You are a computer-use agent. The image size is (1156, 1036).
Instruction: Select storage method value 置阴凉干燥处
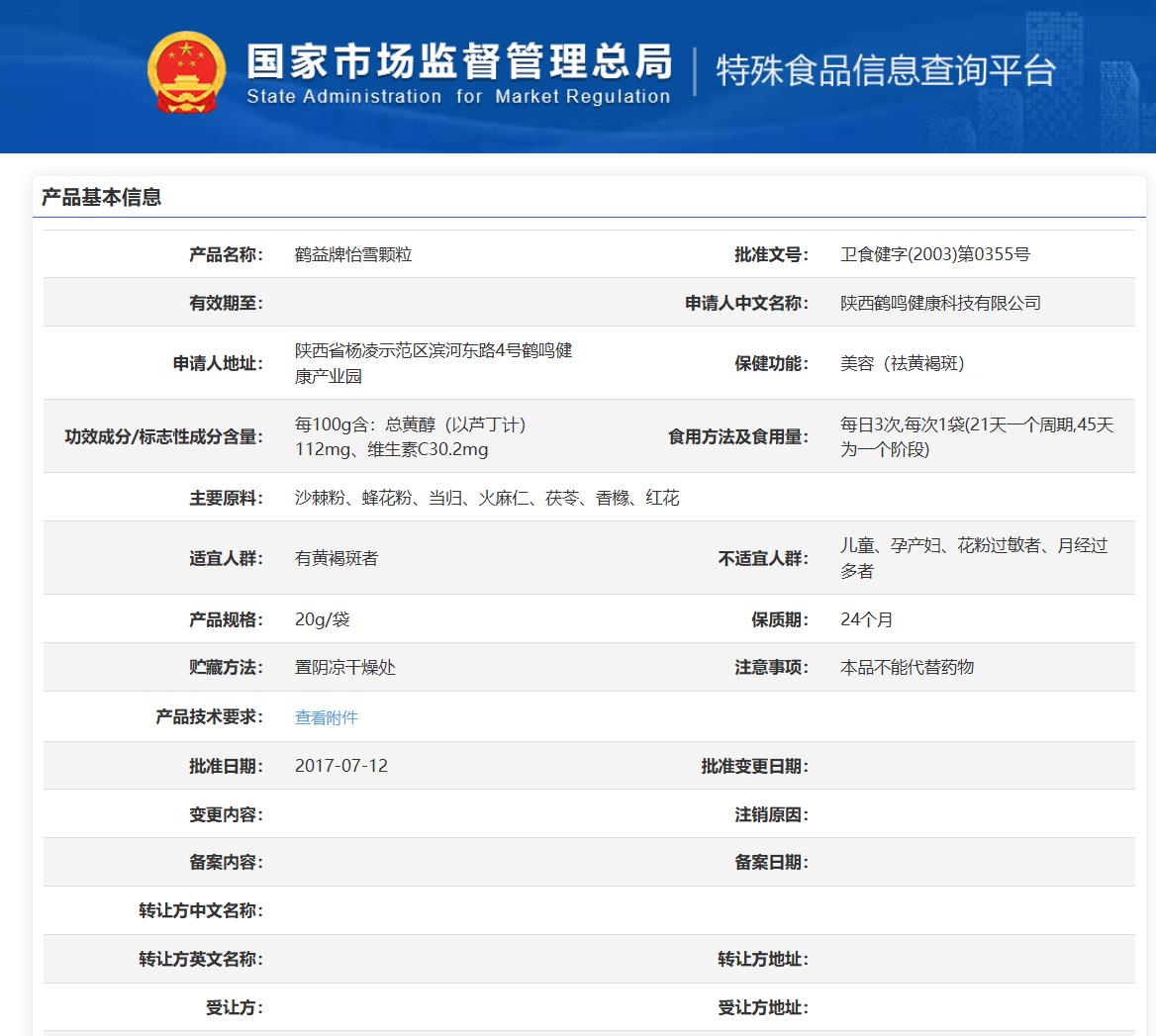pyautogui.click(x=345, y=668)
